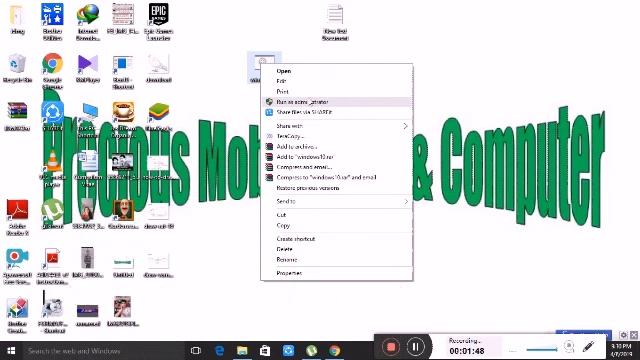Launch the KMPlayer desktop shortcut
The image size is (640, 360).
[88, 67]
